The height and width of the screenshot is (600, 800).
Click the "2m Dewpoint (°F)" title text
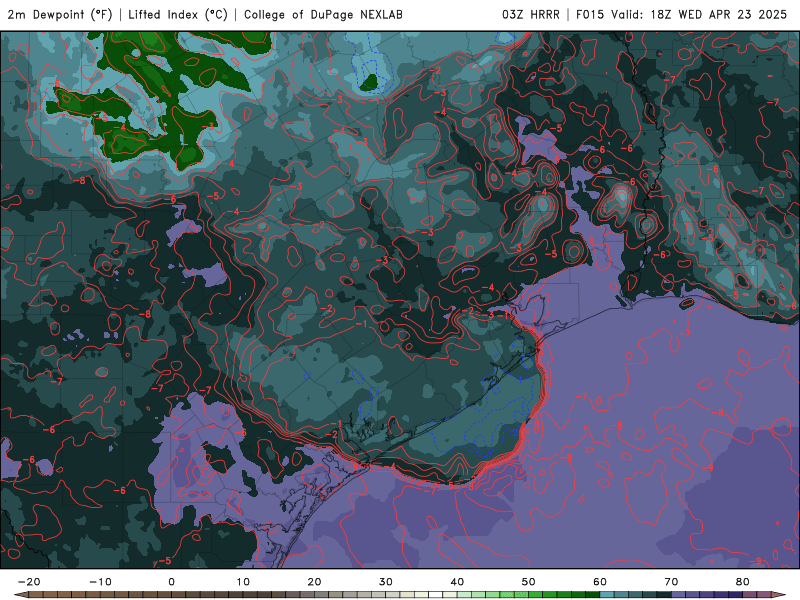pos(60,15)
